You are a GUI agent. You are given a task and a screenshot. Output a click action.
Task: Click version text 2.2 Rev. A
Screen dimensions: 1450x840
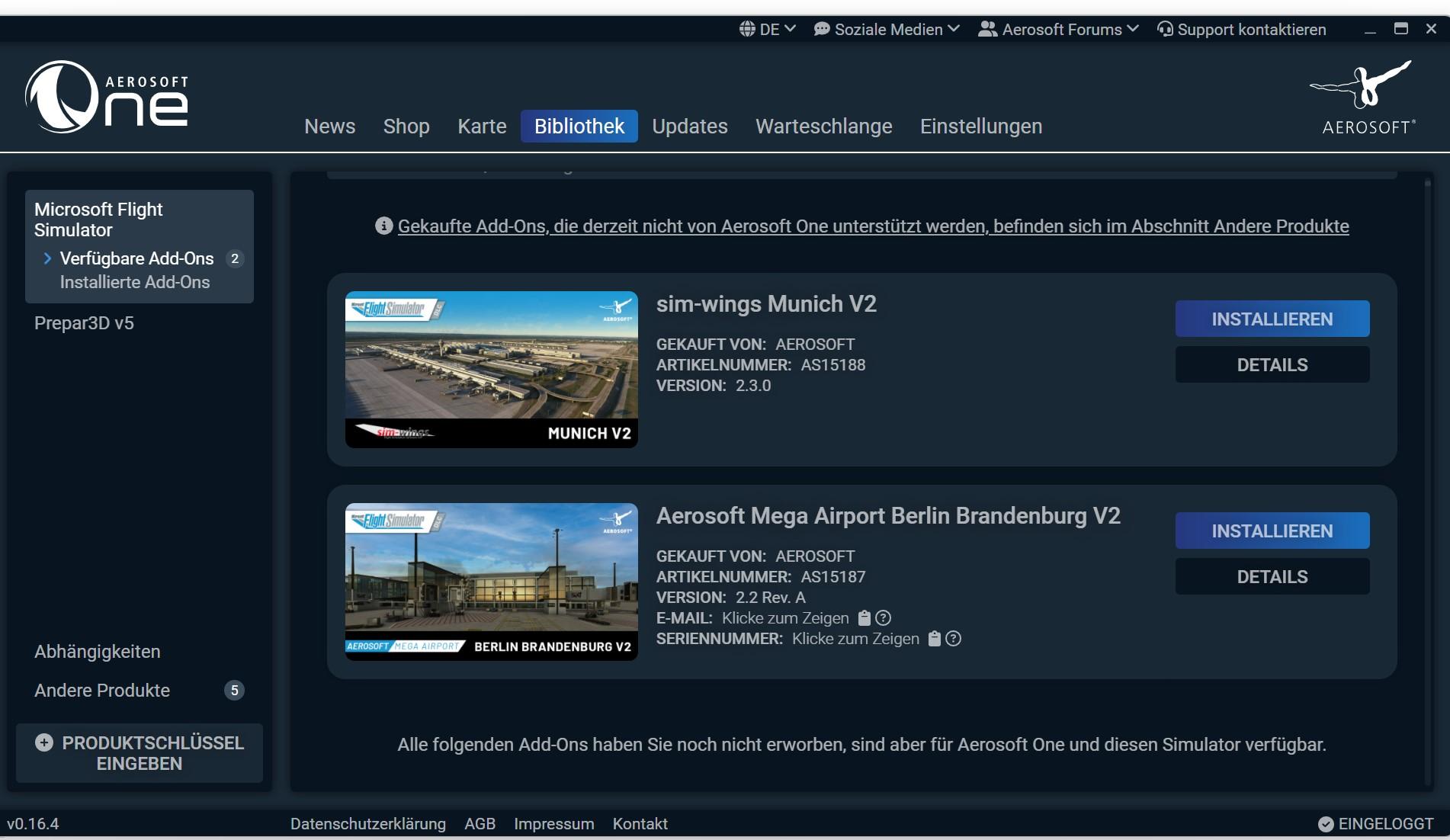click(771, 598)
